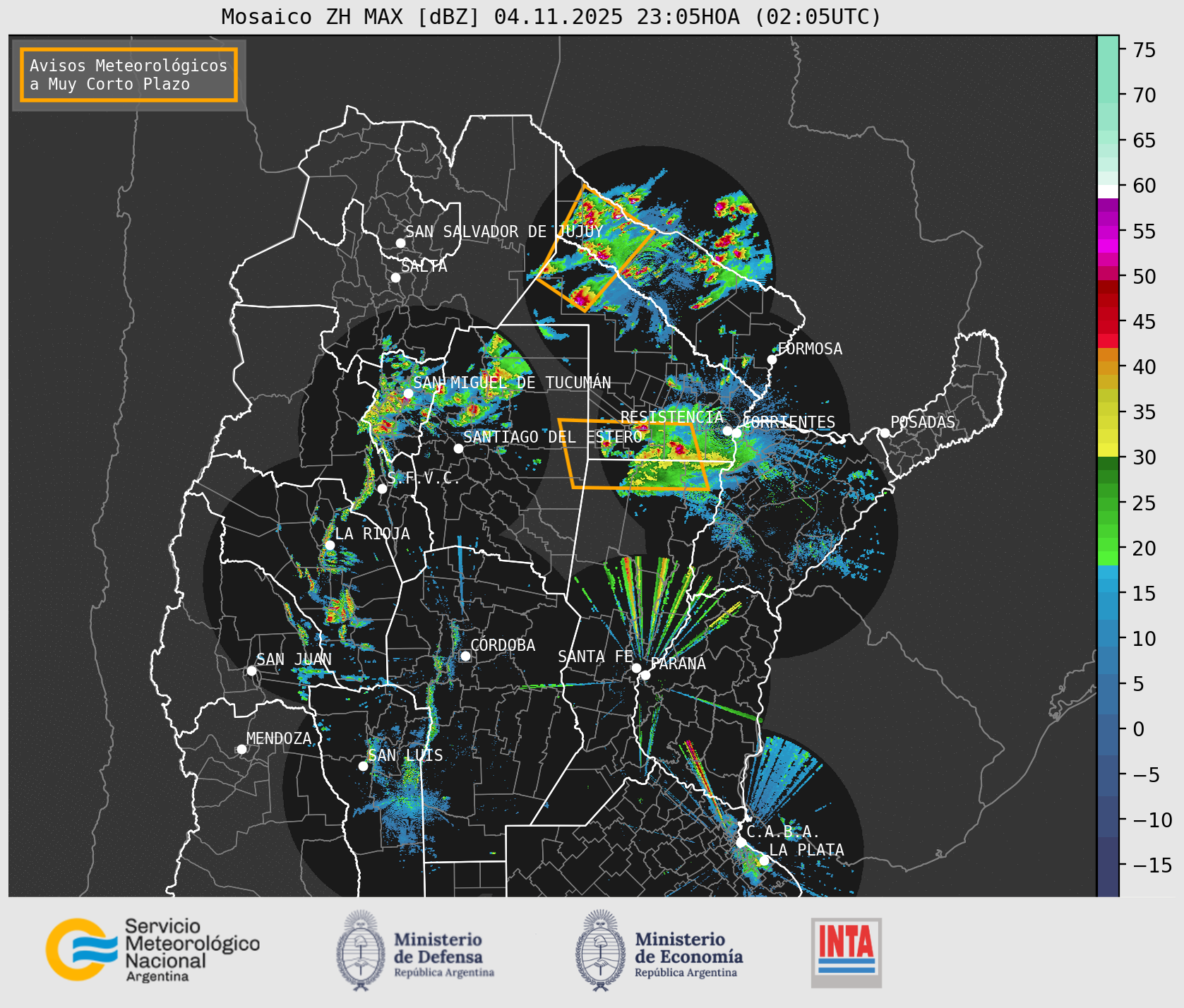Viewport: 1184px width, 1008px height.
Task: Click the MENDOZA label text
Action: pyautogui.click(x=279, y=738)
